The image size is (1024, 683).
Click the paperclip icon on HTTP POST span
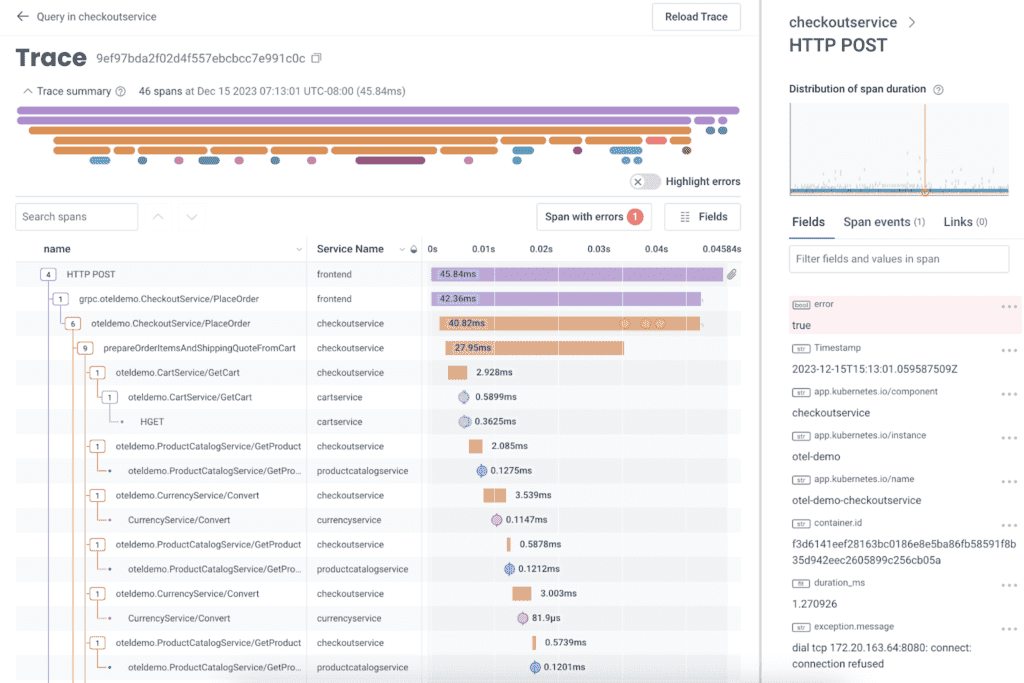[x=732, y=273]
